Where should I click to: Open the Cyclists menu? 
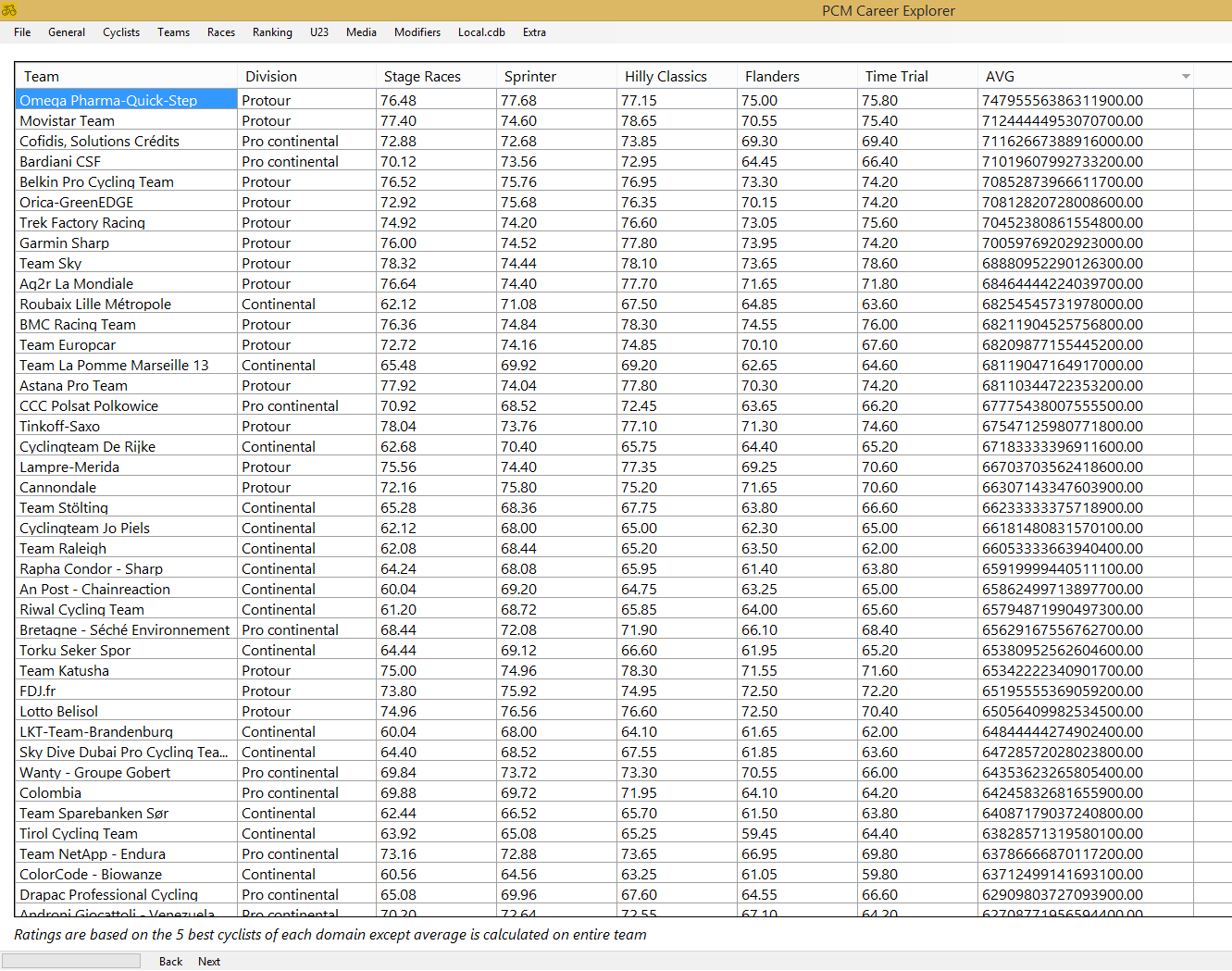click(x=121, y=32)
